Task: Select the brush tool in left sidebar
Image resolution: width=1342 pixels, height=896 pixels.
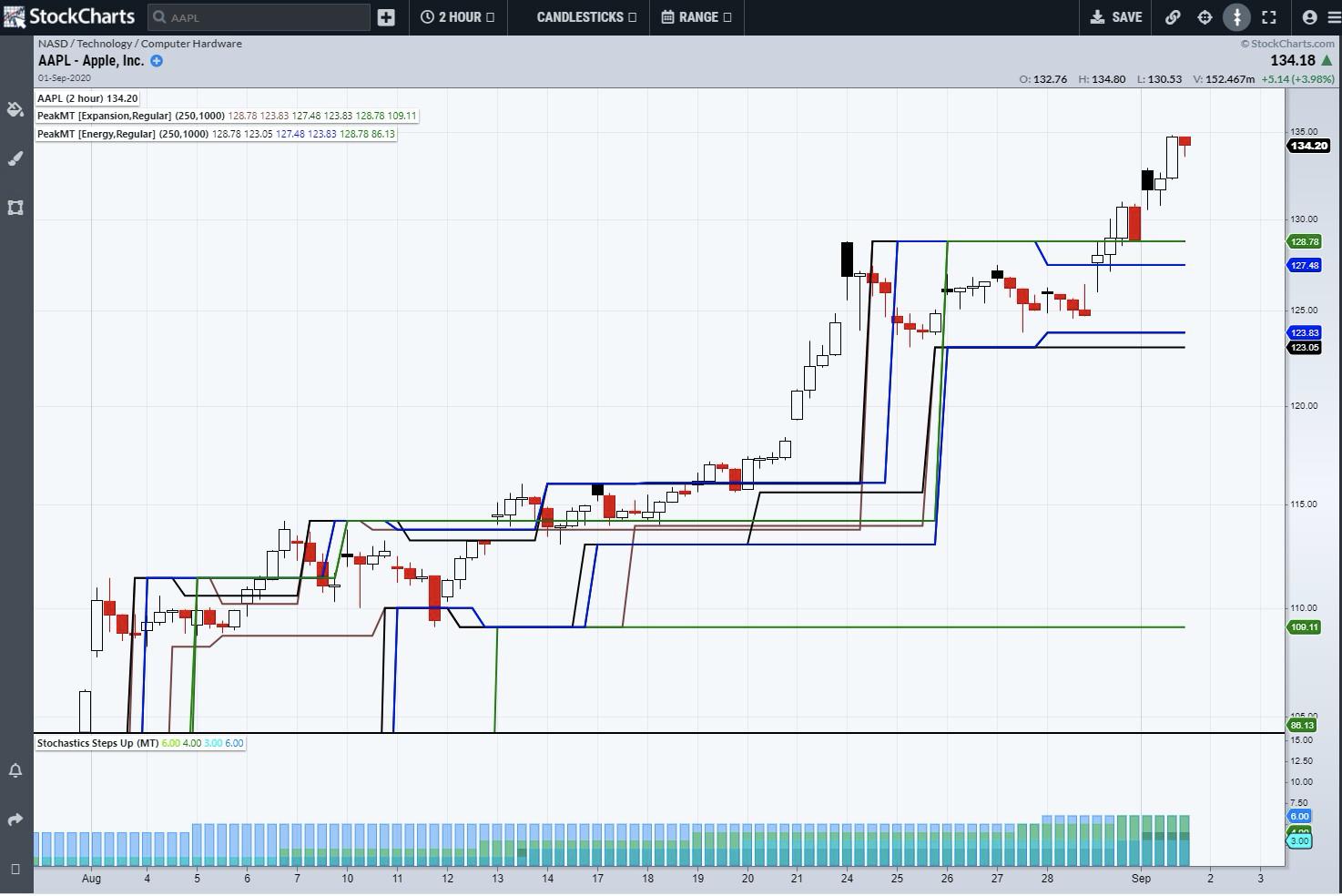Action: 15,158
